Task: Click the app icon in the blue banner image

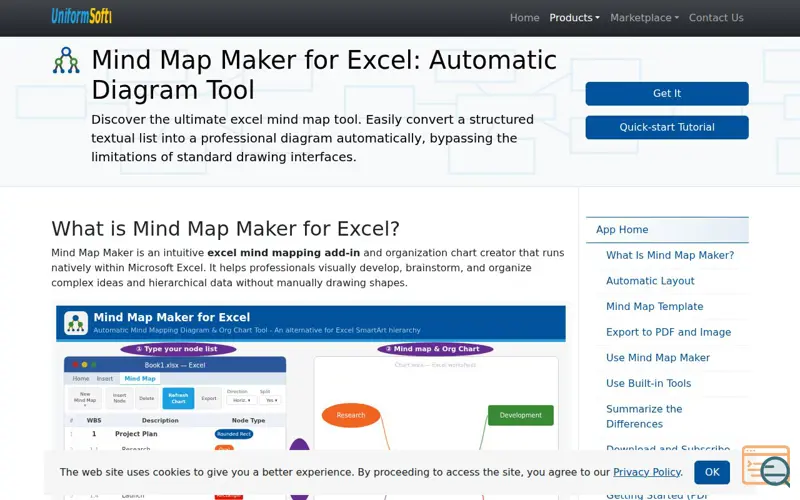Action: [76, 323]
